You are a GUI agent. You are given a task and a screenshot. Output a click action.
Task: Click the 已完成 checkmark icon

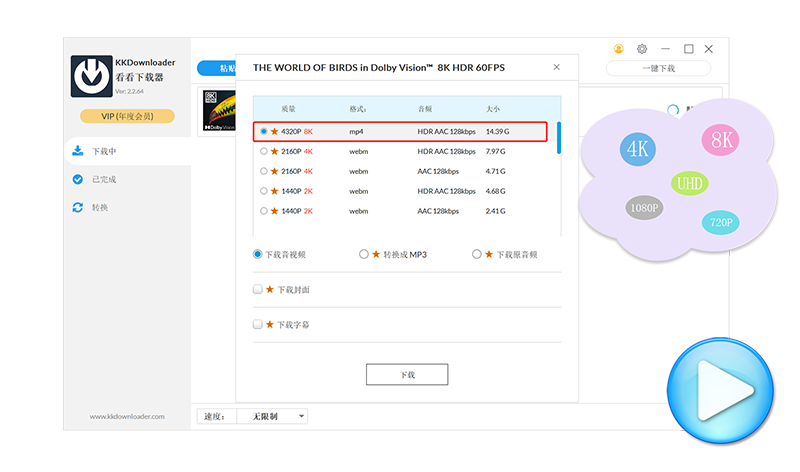click(x=77, y=179)
